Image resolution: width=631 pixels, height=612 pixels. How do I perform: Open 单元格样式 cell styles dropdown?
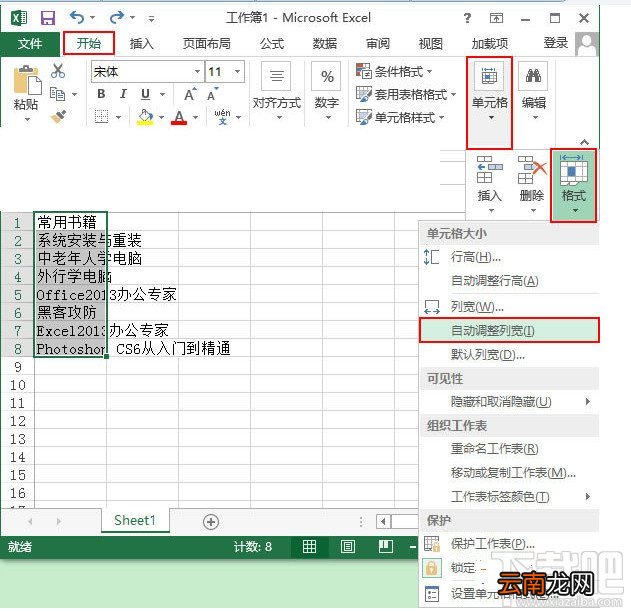coord(400,117)
